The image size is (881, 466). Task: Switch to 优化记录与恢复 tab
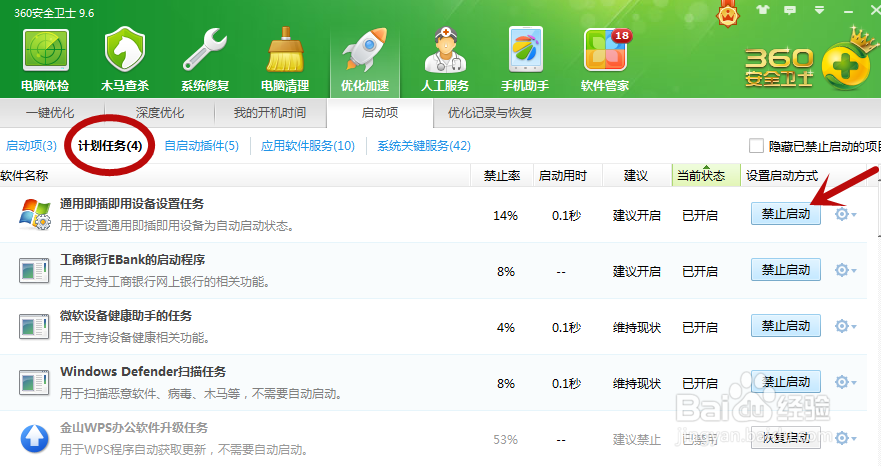click(x=490, y=113)
